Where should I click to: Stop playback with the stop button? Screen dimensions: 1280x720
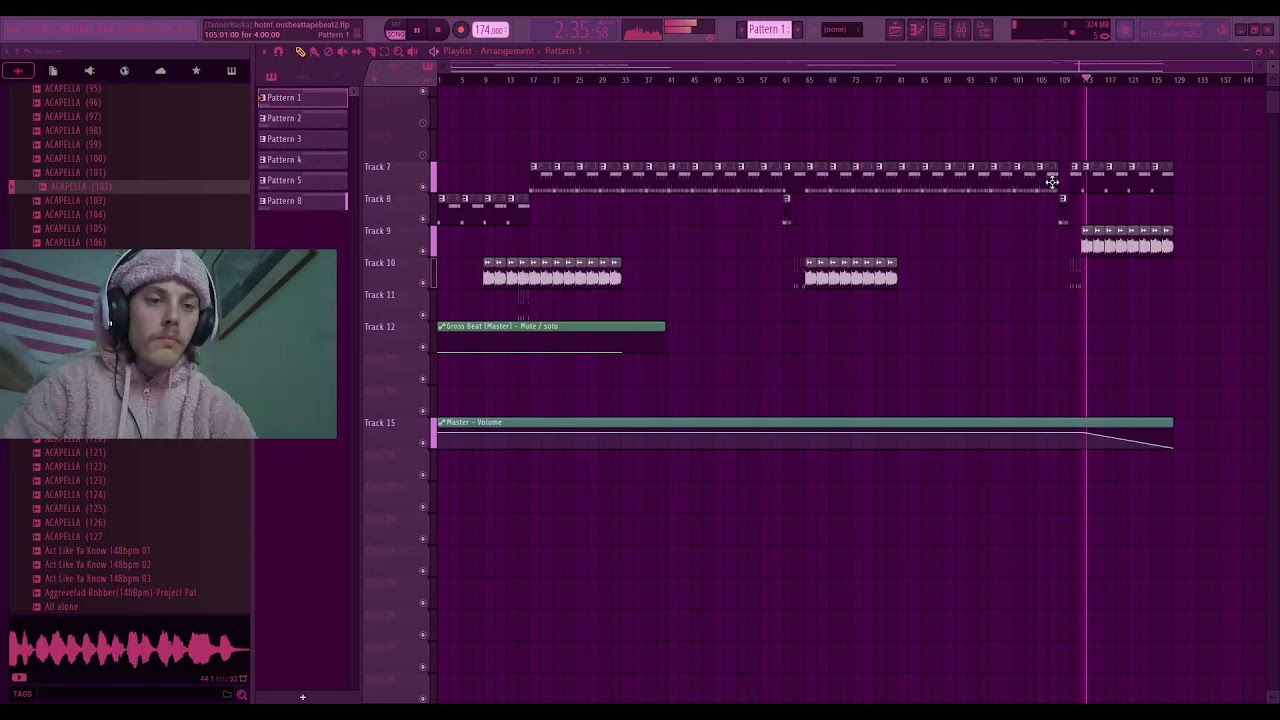[438, 29]
